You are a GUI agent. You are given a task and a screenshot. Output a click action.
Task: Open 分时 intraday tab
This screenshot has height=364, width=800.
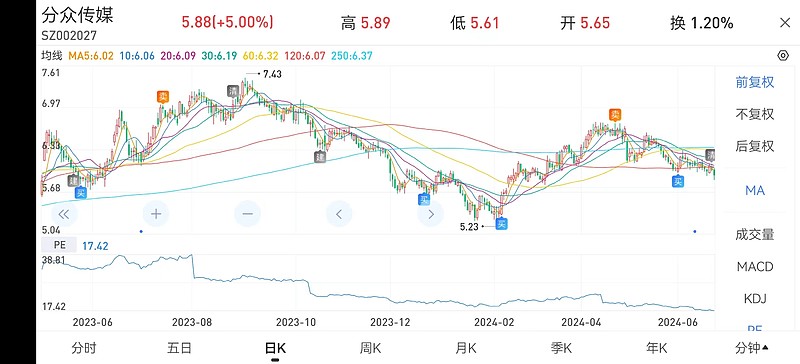click(x=84, y=349)
